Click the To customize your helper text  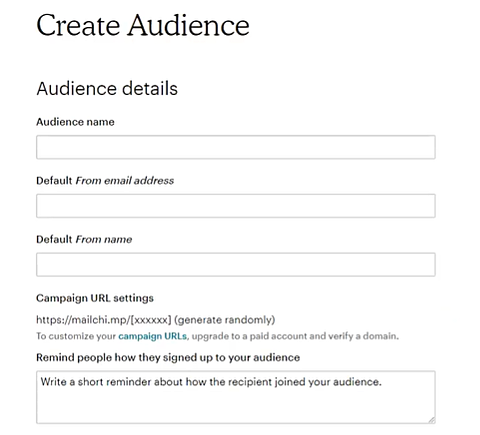click(x=76, y=336)
